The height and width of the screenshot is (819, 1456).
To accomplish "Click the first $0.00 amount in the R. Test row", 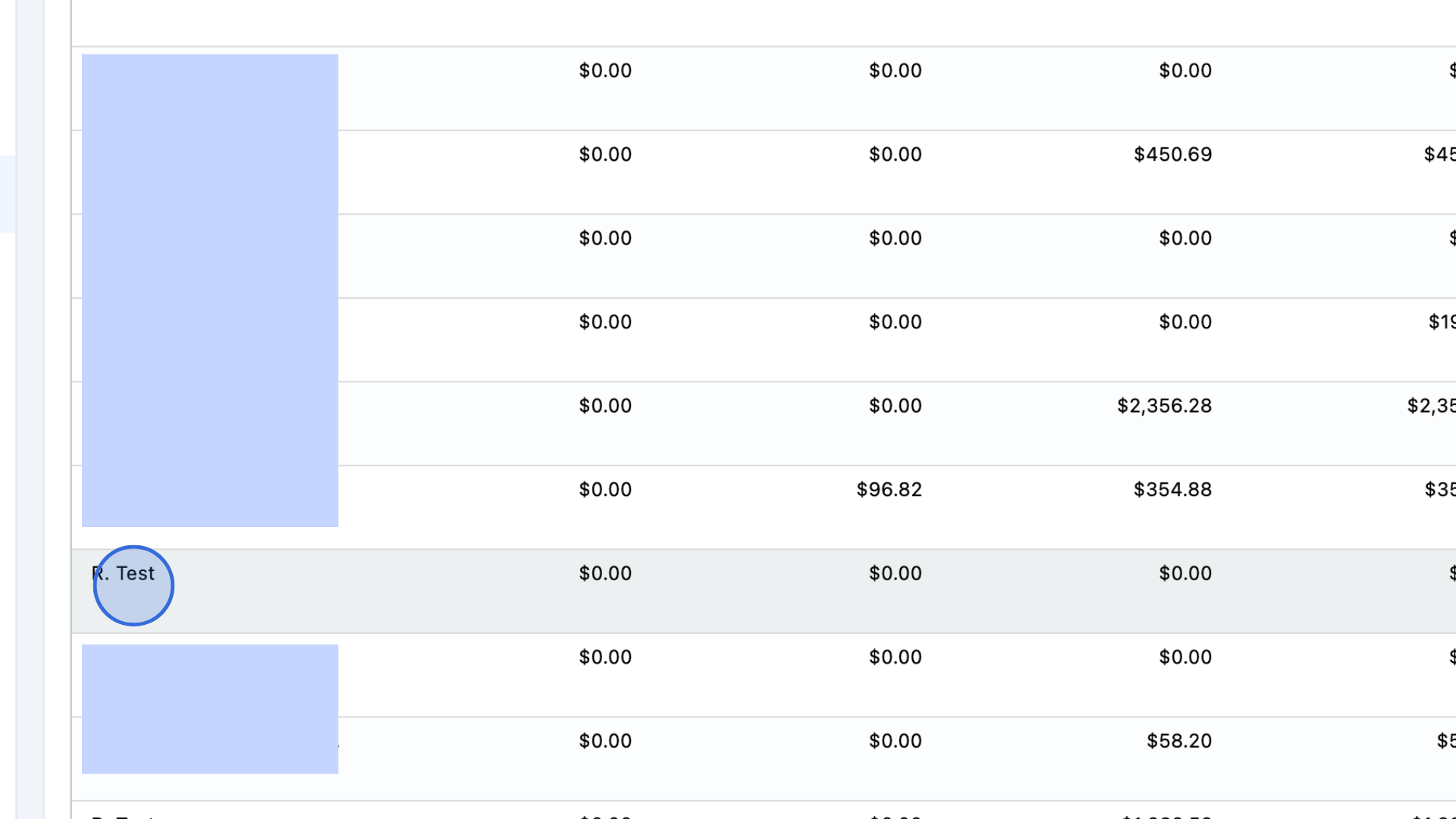I will [x=605, y=573].
